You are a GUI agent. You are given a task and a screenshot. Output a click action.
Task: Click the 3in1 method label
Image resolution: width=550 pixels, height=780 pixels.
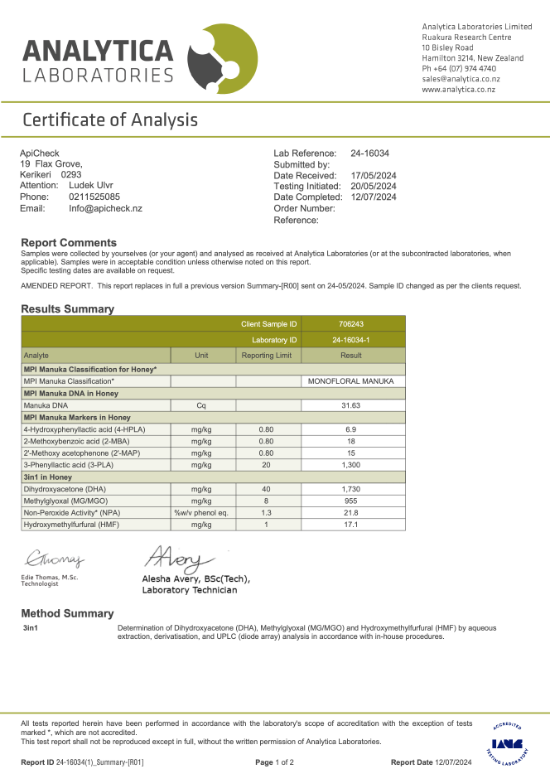[x=30, y=628]
